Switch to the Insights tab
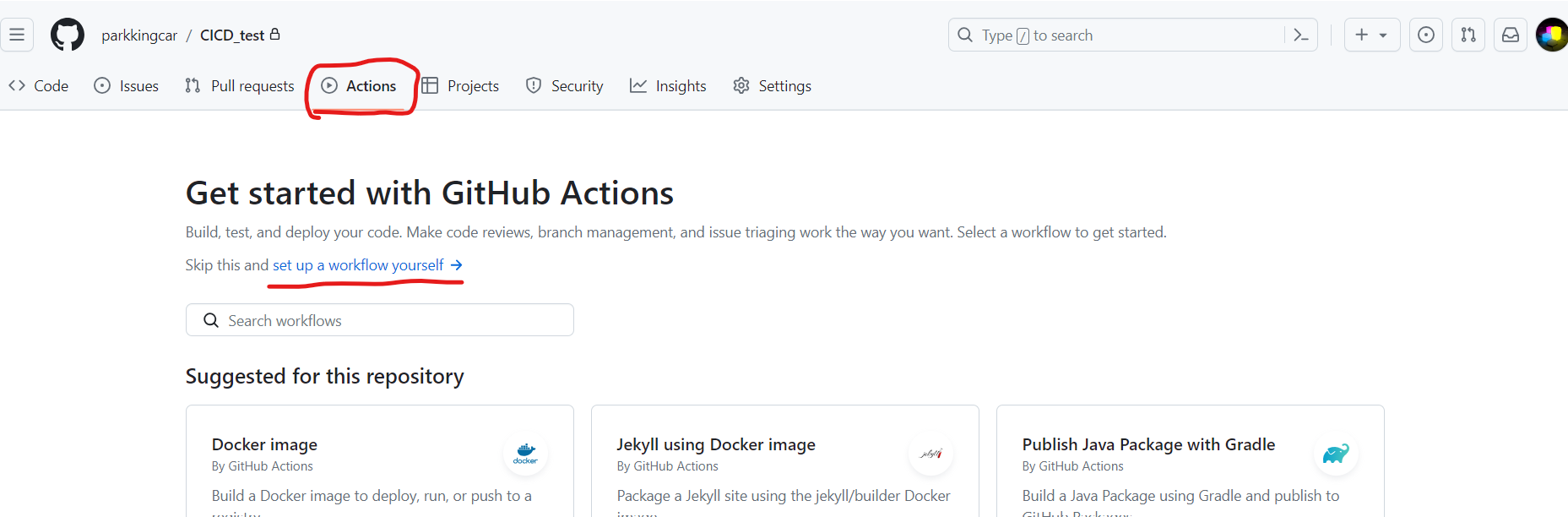 coord(669,86)
